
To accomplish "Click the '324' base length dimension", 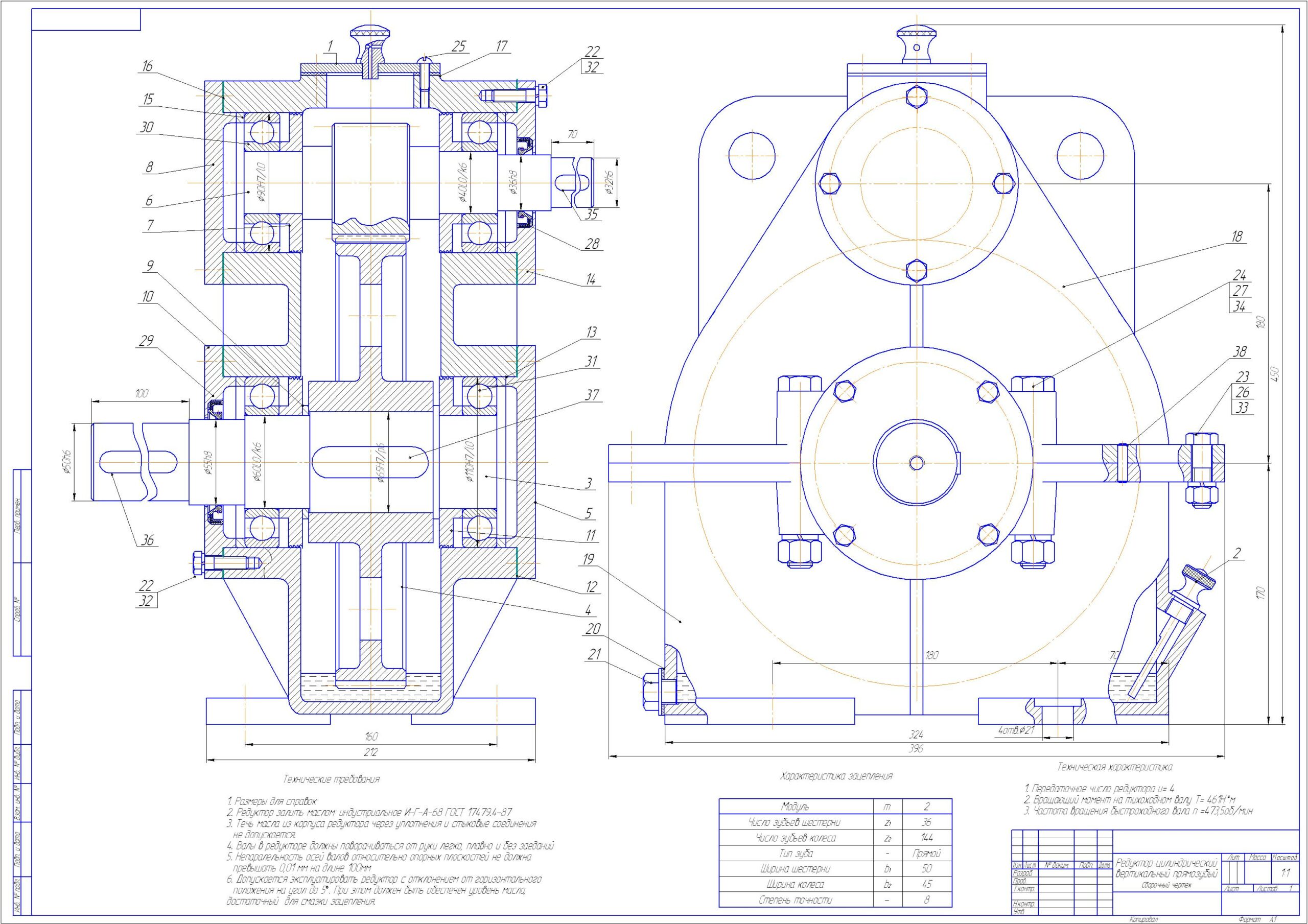I will coord(916,735).
